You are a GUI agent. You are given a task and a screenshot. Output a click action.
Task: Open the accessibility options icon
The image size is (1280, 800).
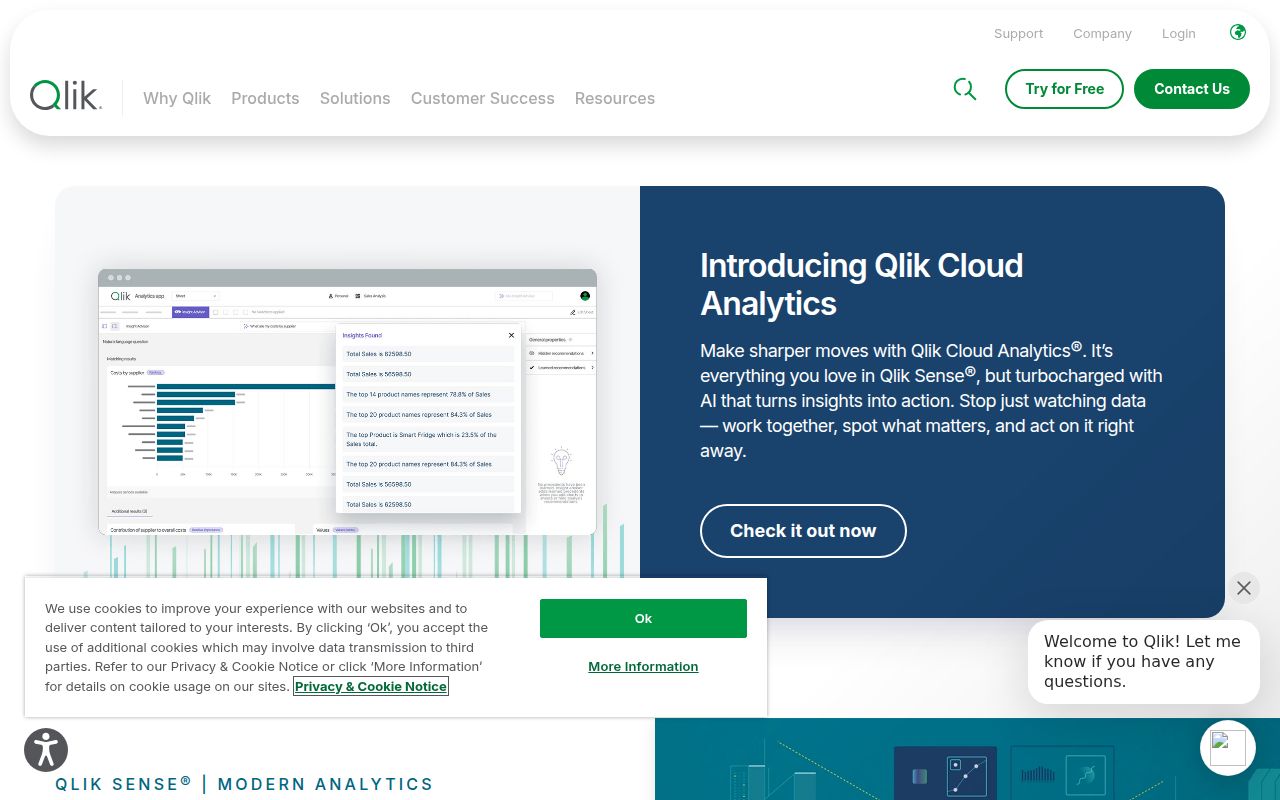(x=46, y=750)
